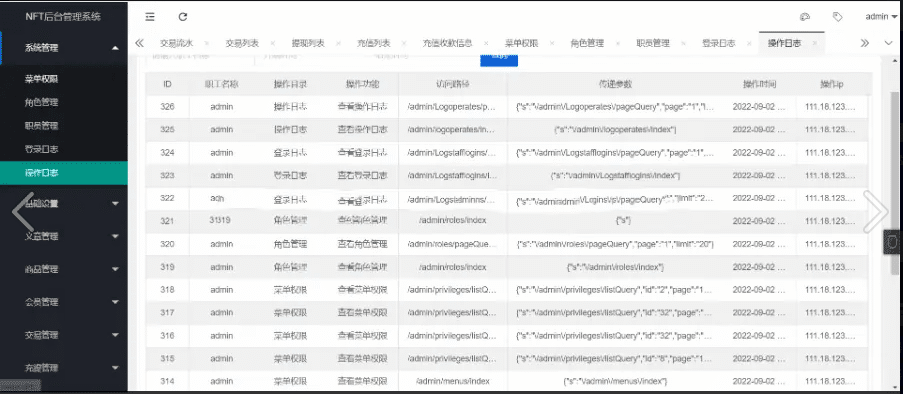Switch to the 提现列表 tab
The width and height of the screenshot is (903, 394).
(x=308, y=43)
